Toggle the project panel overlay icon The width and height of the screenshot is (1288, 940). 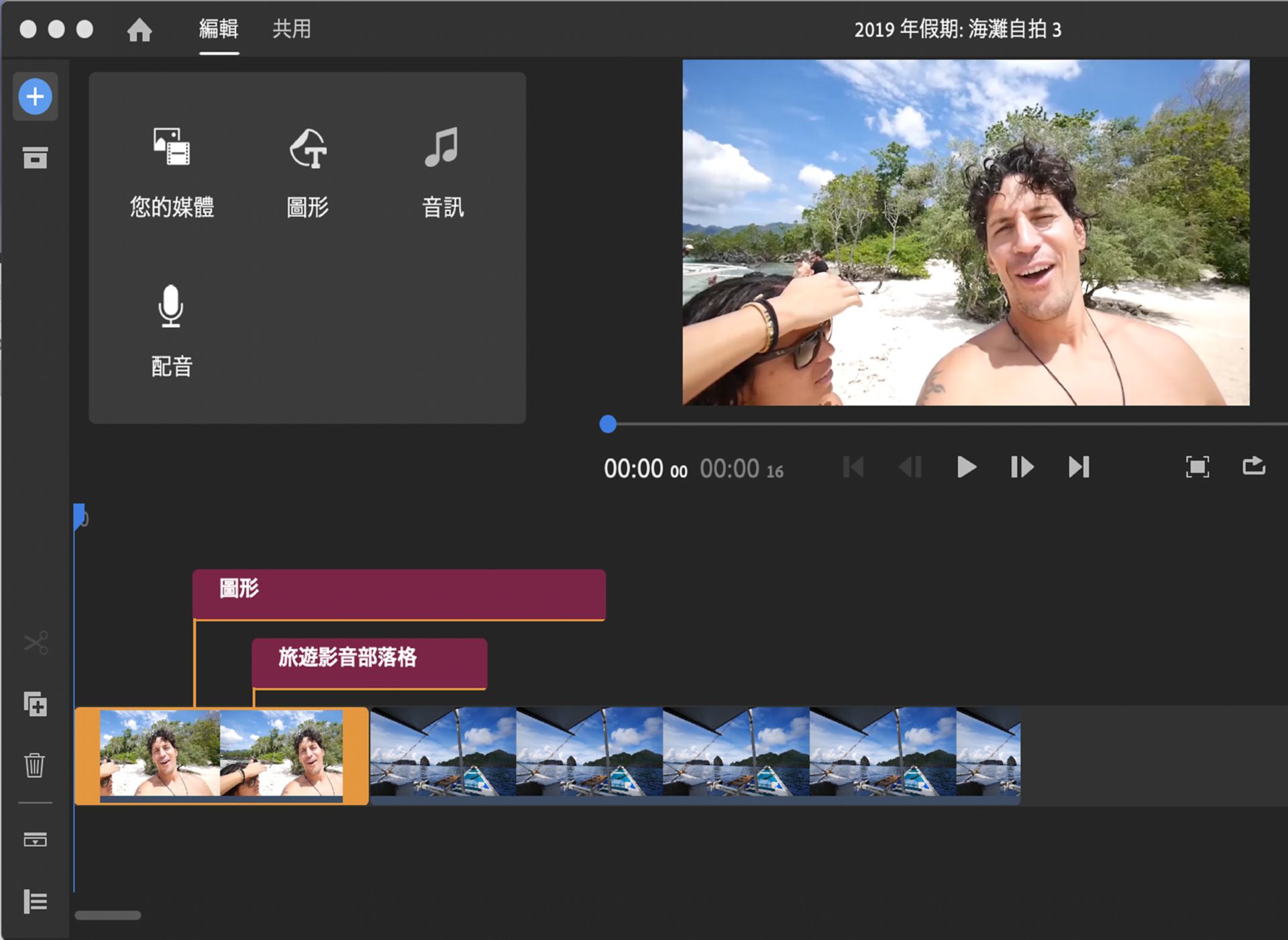coord(36,159)
